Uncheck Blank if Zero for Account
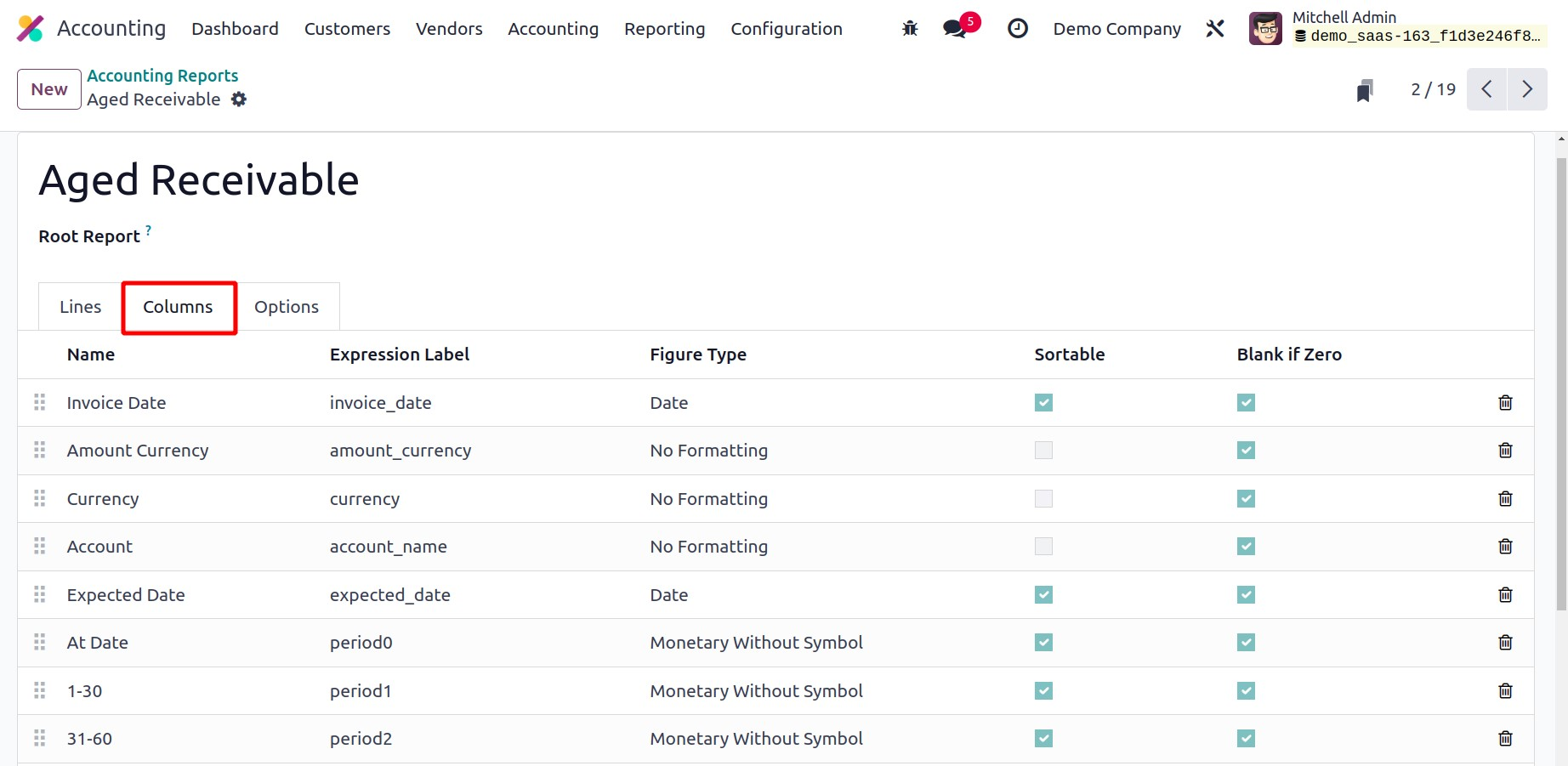The height and width of the screenshot is (766, 1568). 1246,547
